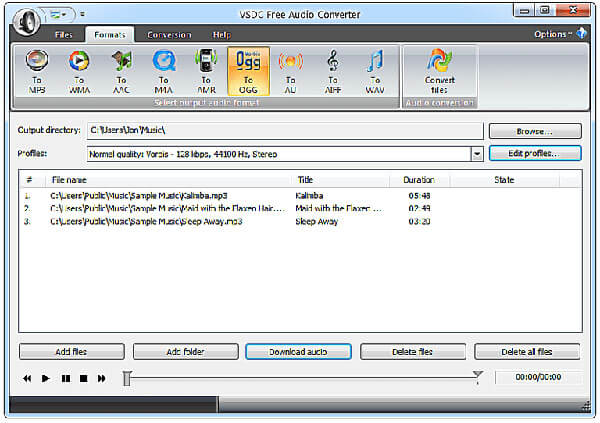
Task: Choose the To OGG output format
Action: click(248, 72)
